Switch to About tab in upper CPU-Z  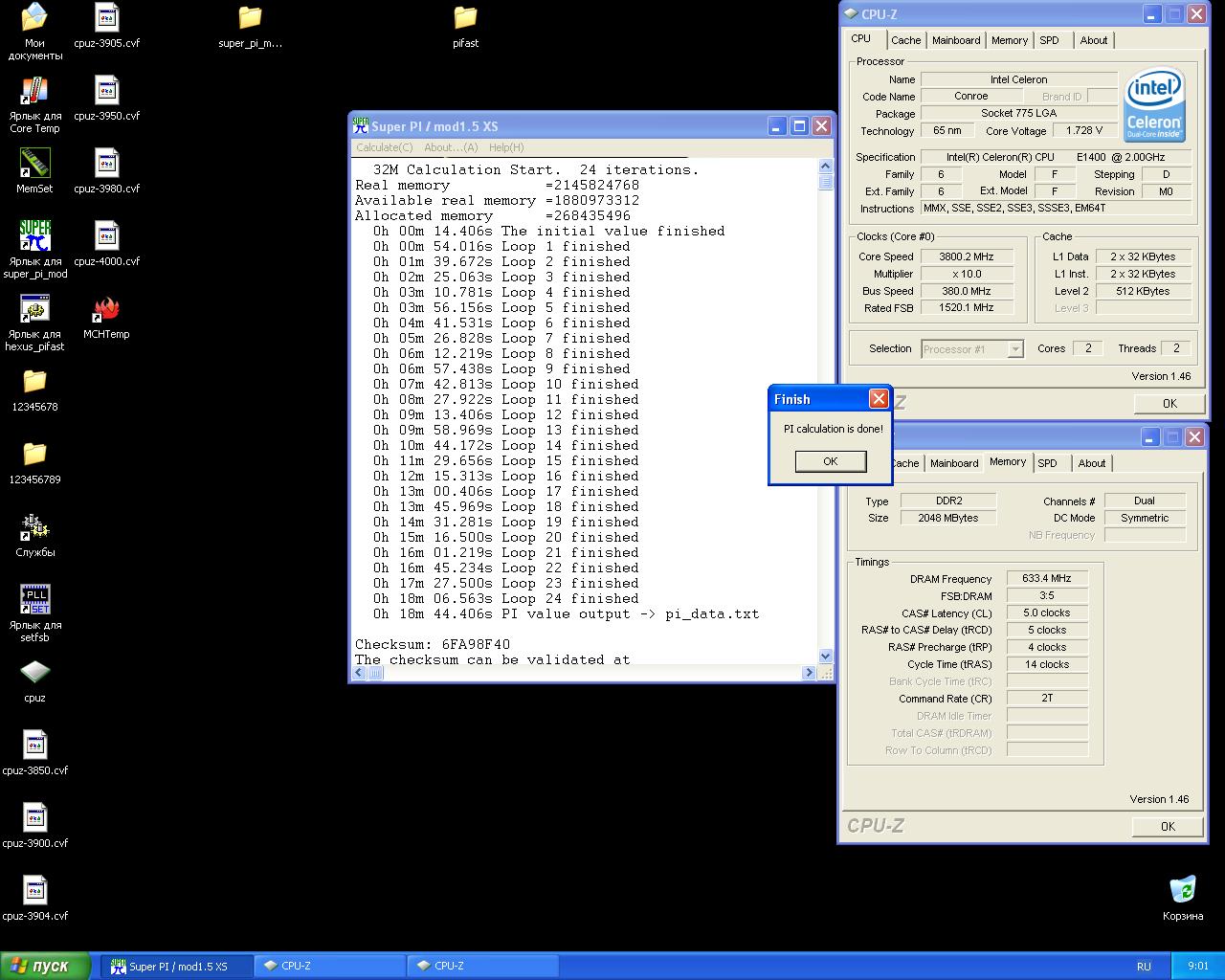[1094, 40]
